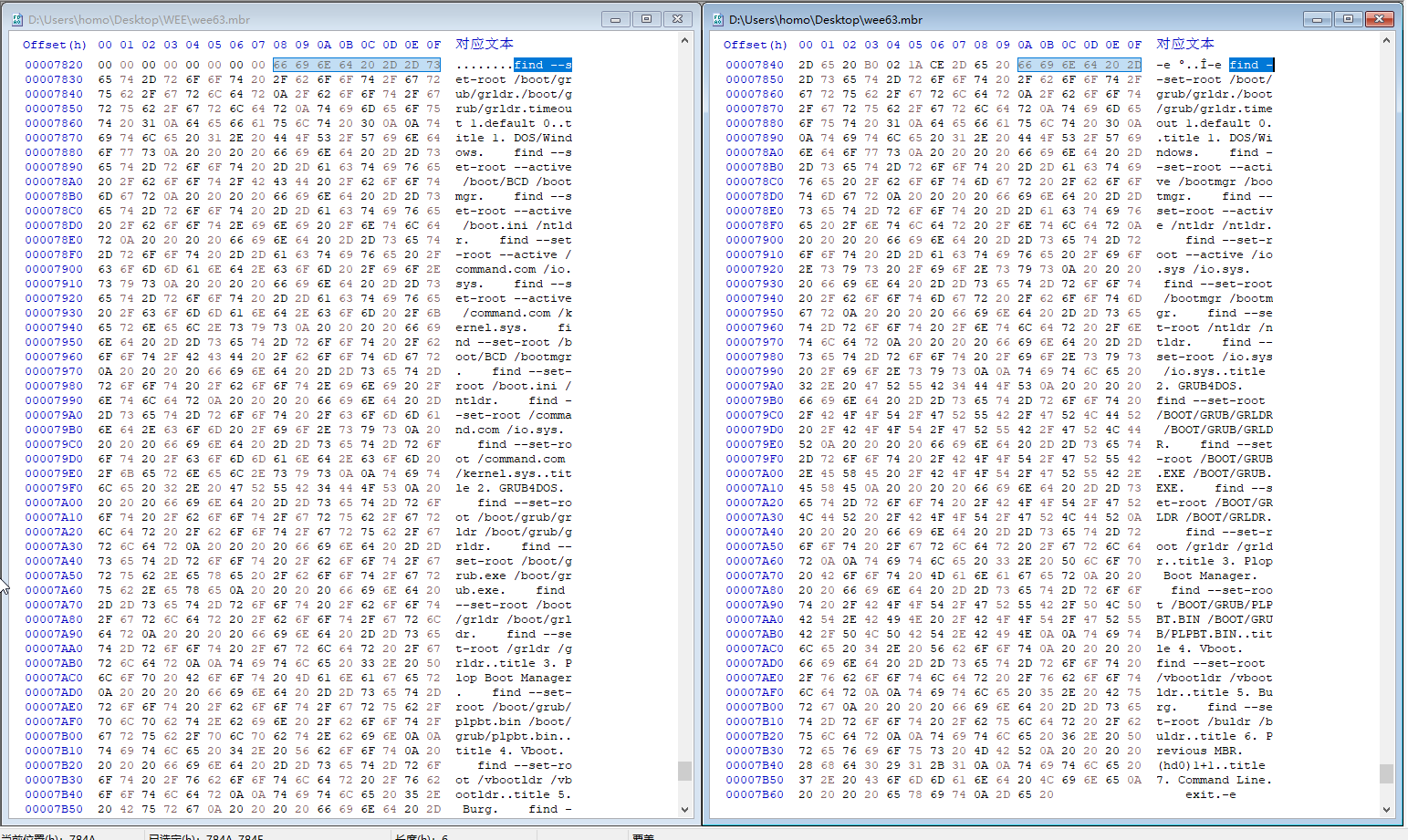Viewport: 1408px width, 840px height.
Task: Click the file icon in the Desktop\wee63.mbr title bar
Action: (x=718, y=19)
